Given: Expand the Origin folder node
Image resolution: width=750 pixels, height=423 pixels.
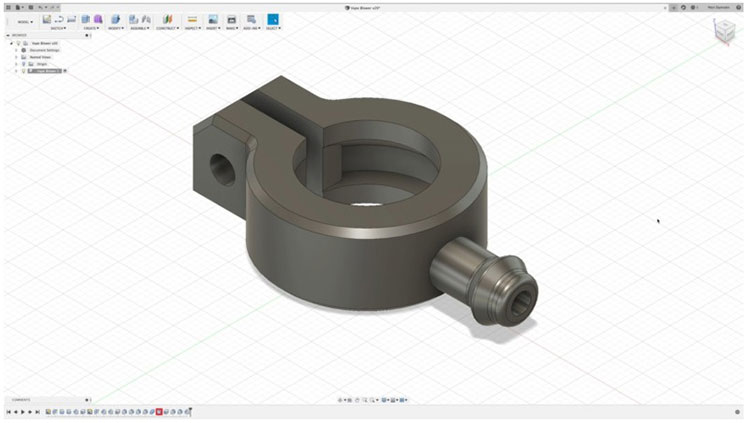Looking at the screenshot, I should 16,64.
